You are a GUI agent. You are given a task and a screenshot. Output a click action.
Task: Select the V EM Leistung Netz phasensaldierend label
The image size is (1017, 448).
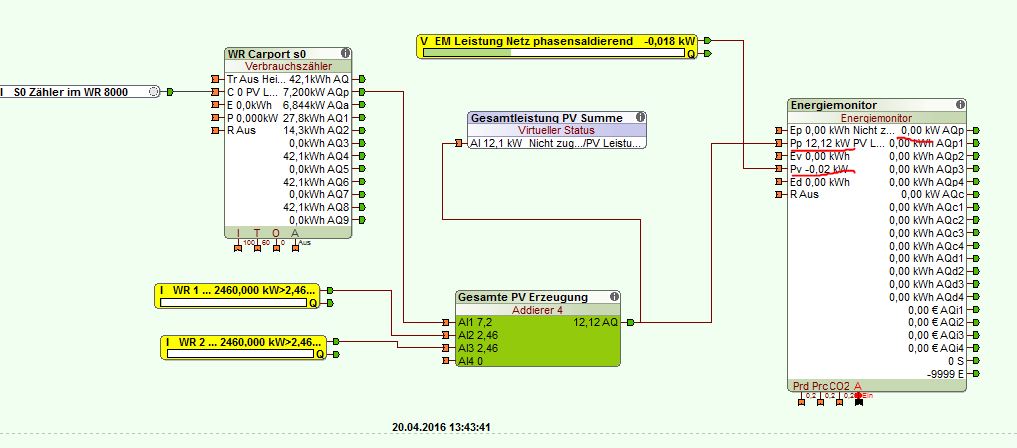pos(527,41)
